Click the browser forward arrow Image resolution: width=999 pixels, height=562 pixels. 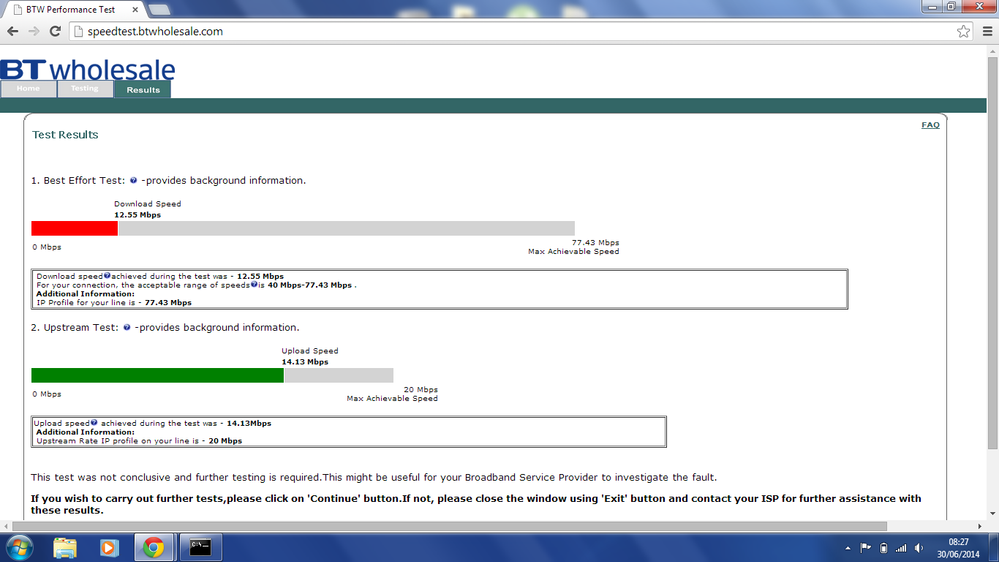coord(34,31)
